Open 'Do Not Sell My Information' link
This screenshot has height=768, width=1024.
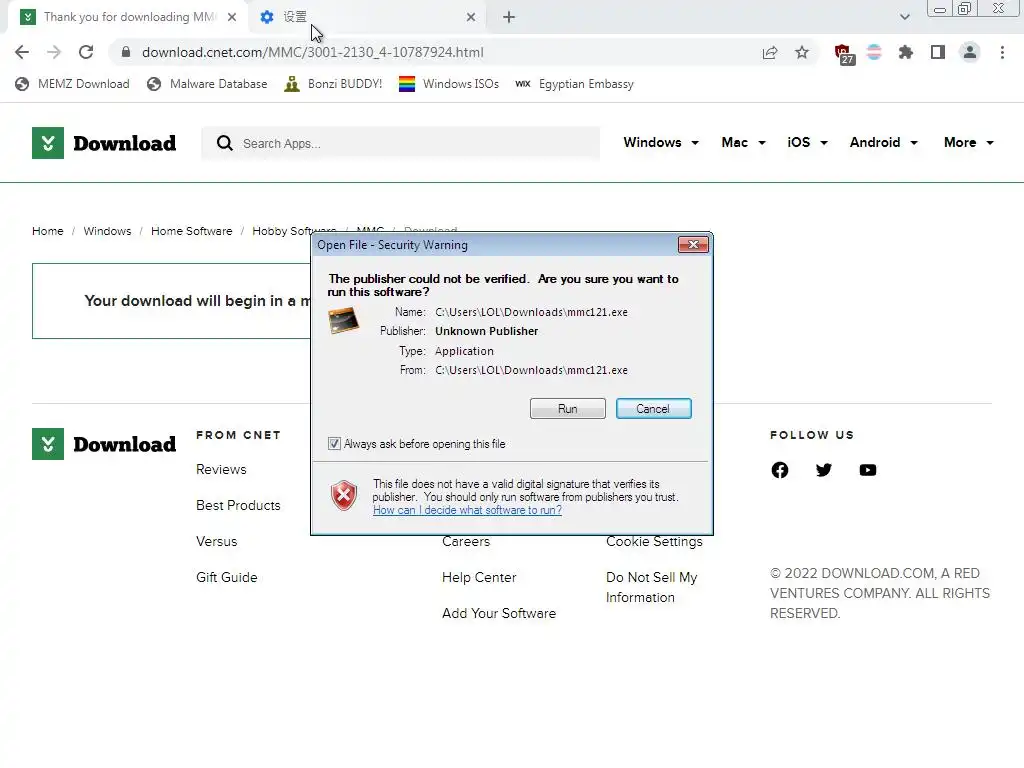tap(652, 587)
